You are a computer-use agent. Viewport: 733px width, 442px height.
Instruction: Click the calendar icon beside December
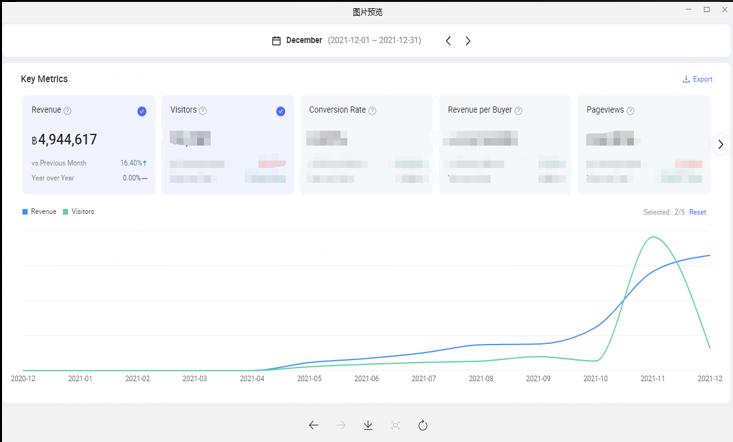(277, 41)
